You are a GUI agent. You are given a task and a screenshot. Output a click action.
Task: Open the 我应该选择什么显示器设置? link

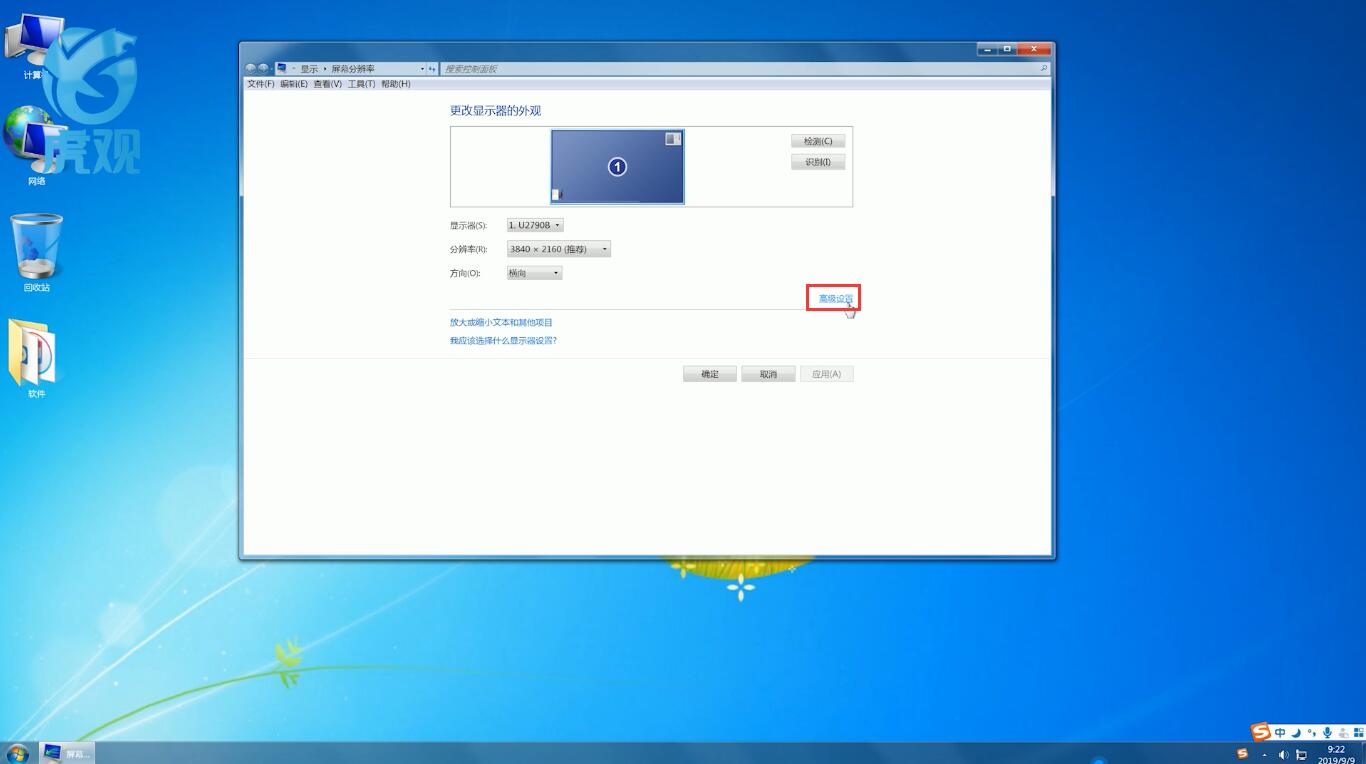(503, 341)
